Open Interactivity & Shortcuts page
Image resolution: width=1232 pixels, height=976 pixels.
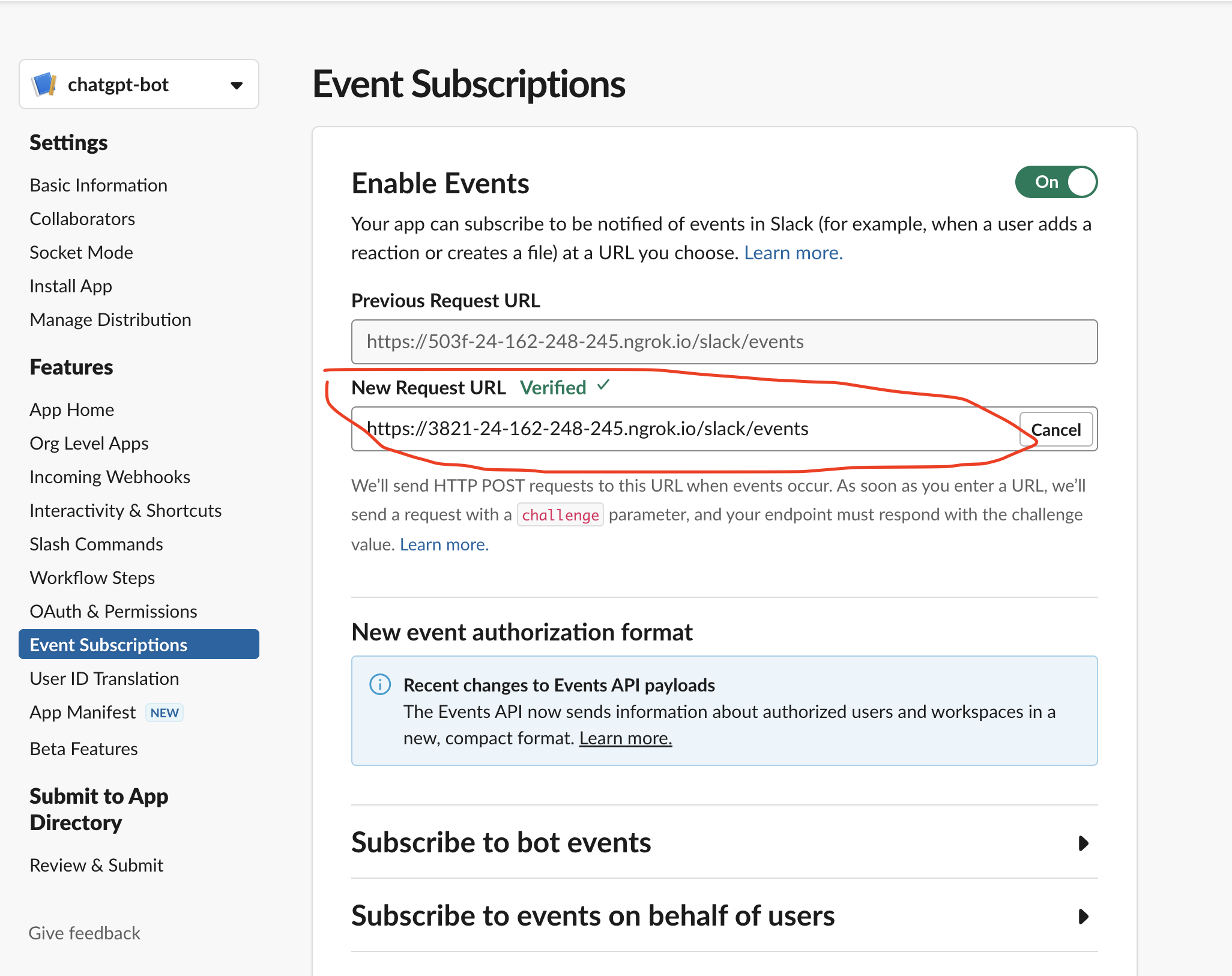[125, 510]
